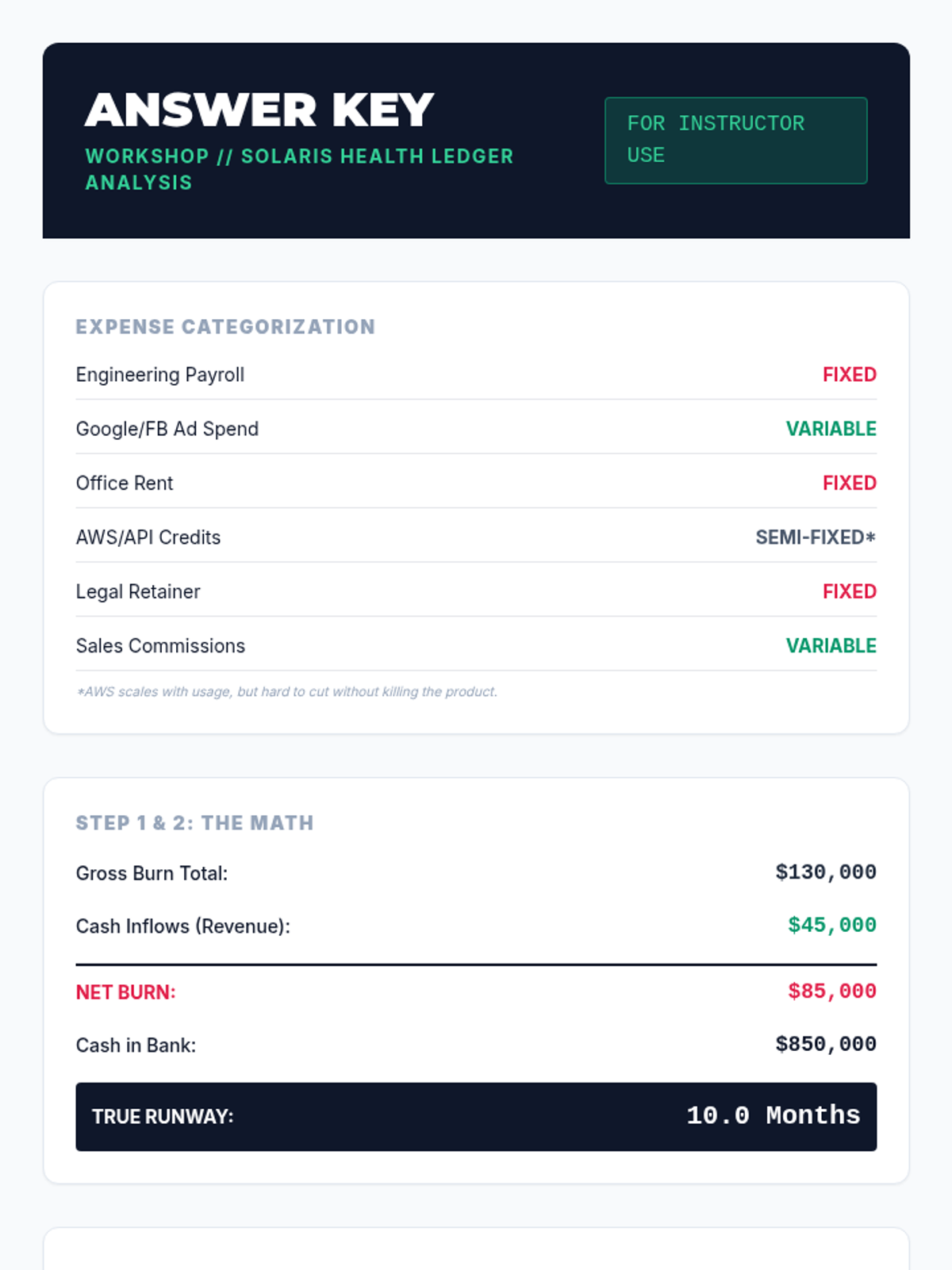Select the Solaris Health Ledger Analysis subtitle
The height and width of the screenshot is (1270, 952).
[299, 169]
